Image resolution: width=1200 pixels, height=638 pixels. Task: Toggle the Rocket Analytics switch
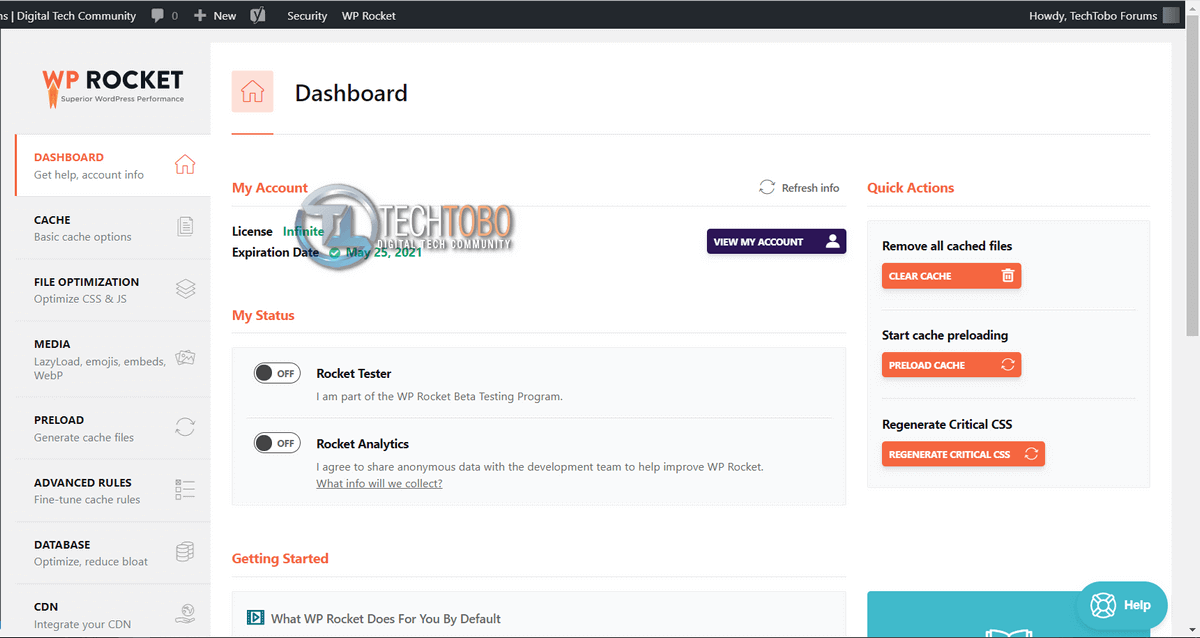277,443
